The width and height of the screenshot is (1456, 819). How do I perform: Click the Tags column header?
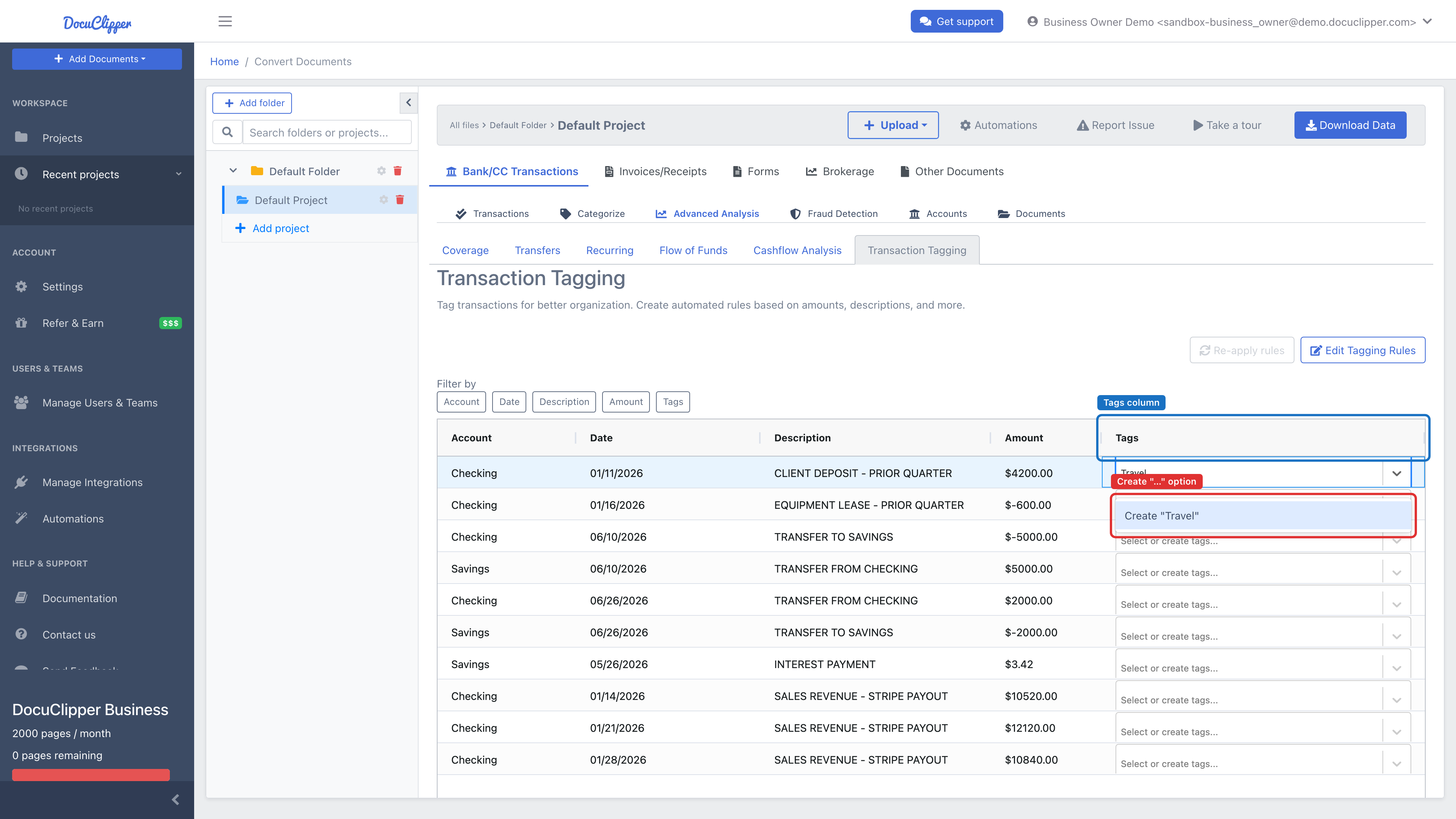(x=1263, y=438)
